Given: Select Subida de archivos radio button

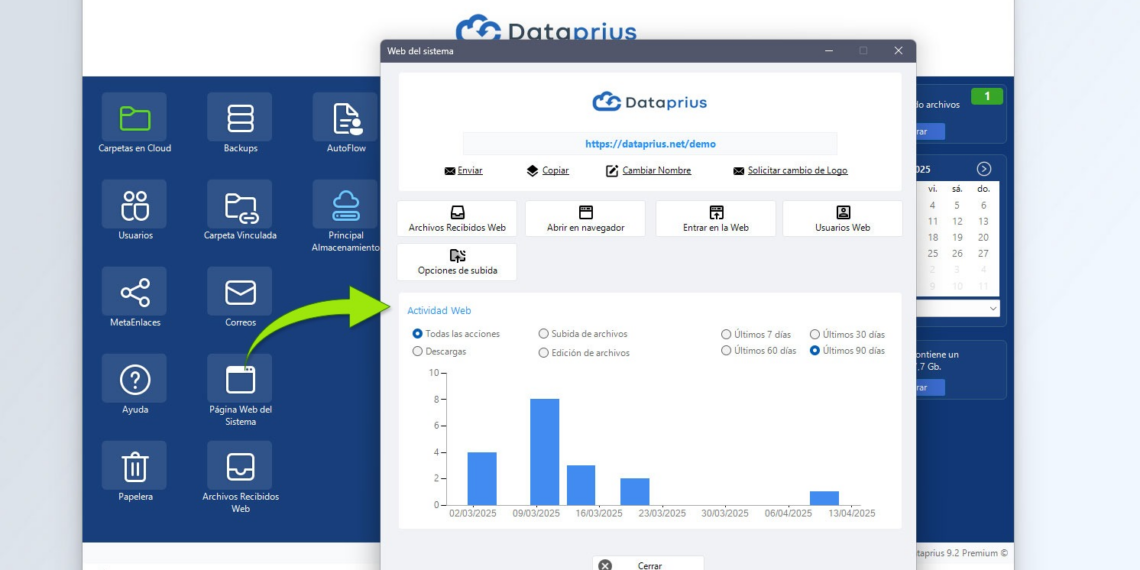Looking at the screenshot, I should tap(543, 334).
